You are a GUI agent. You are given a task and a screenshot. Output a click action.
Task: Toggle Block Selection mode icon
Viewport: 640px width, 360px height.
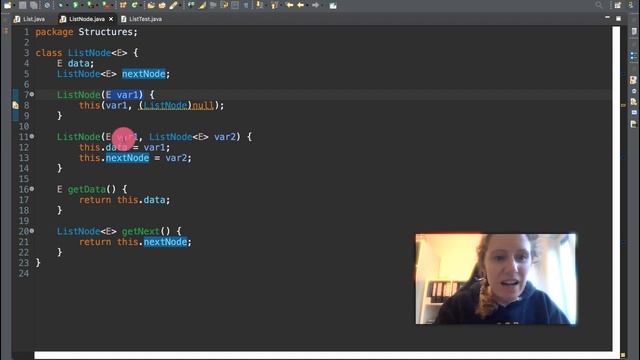pyautogui.click(x=235, y=5)
